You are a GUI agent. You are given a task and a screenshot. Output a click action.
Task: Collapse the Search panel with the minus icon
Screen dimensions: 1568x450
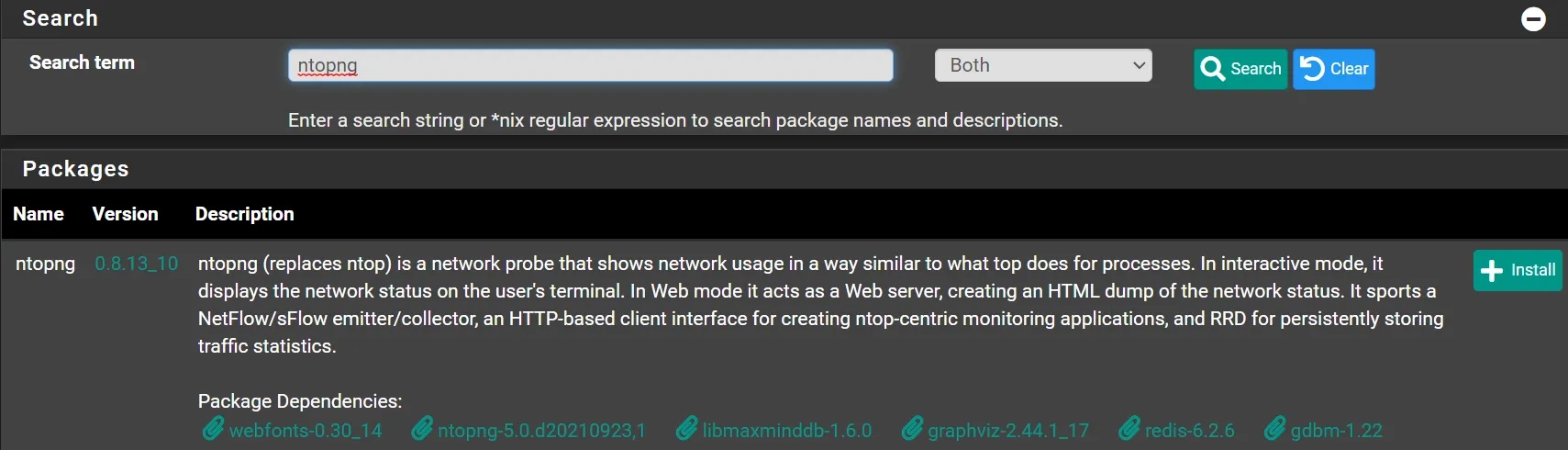click(1533, 19)
